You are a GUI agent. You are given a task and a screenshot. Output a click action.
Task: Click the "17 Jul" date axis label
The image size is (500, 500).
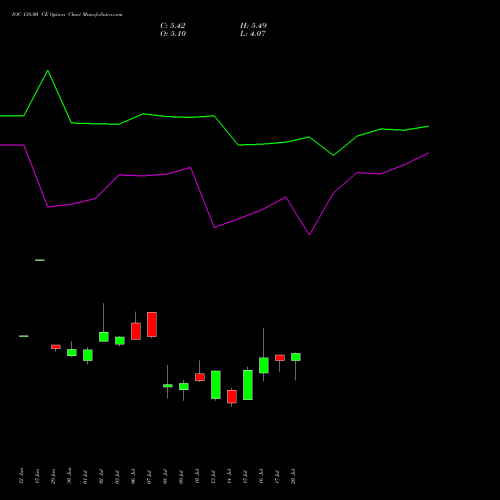click(x=278, y=477)
